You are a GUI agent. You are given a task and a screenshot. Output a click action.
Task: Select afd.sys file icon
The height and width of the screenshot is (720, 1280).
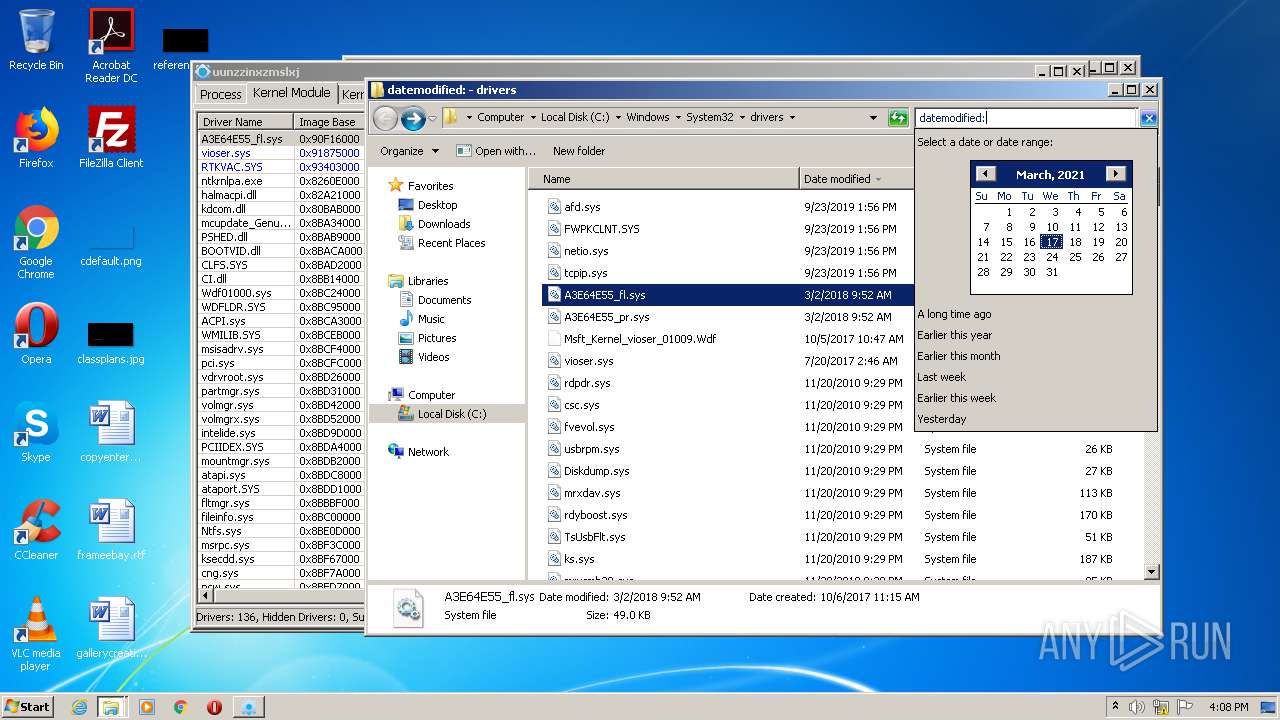(x=554, y=207)
